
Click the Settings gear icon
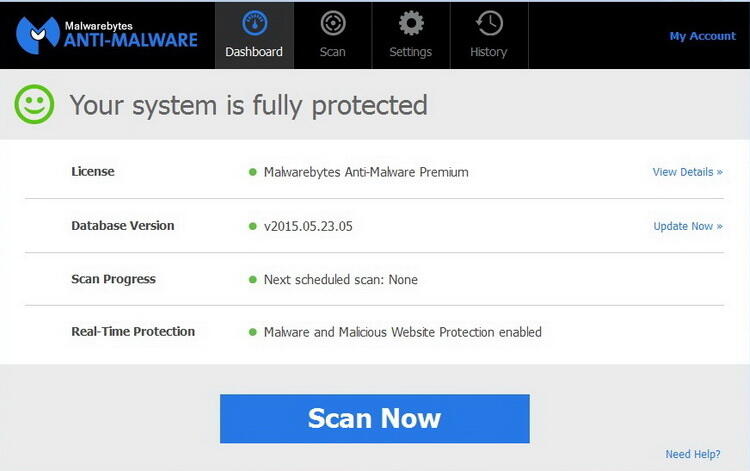411,23
